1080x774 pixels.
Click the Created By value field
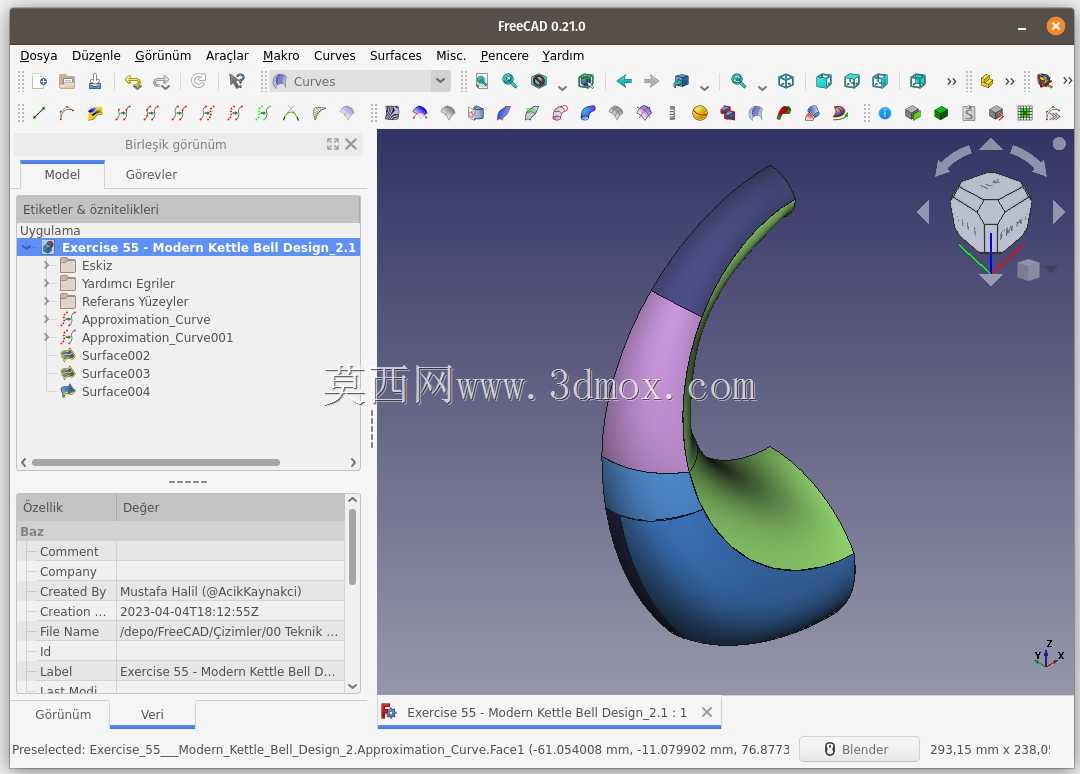pyautogui.click(x=231, y=592)
